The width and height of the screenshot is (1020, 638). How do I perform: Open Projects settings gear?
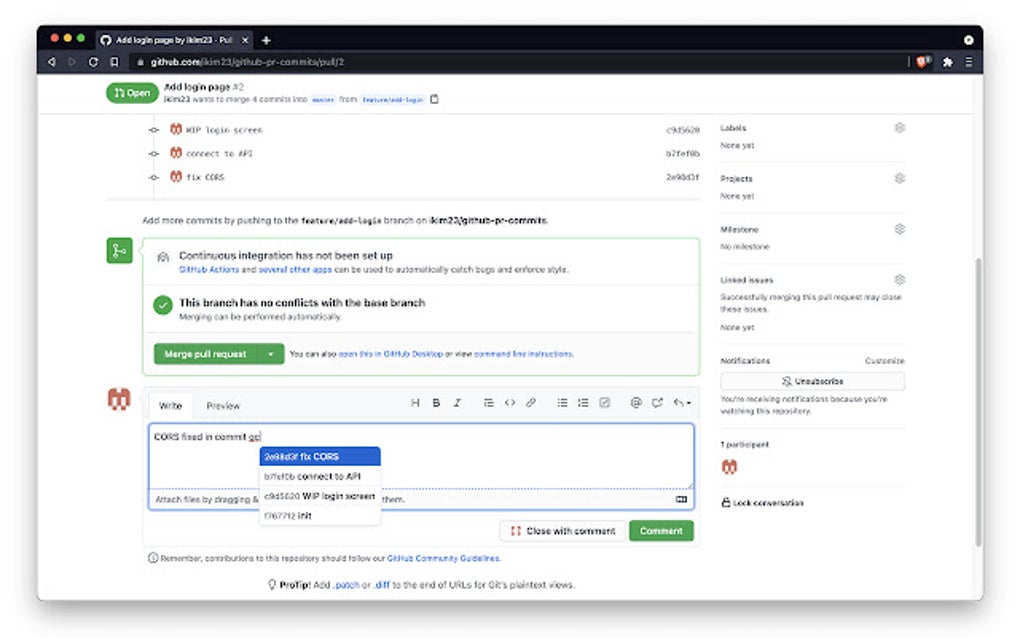(x=900, y=178)
